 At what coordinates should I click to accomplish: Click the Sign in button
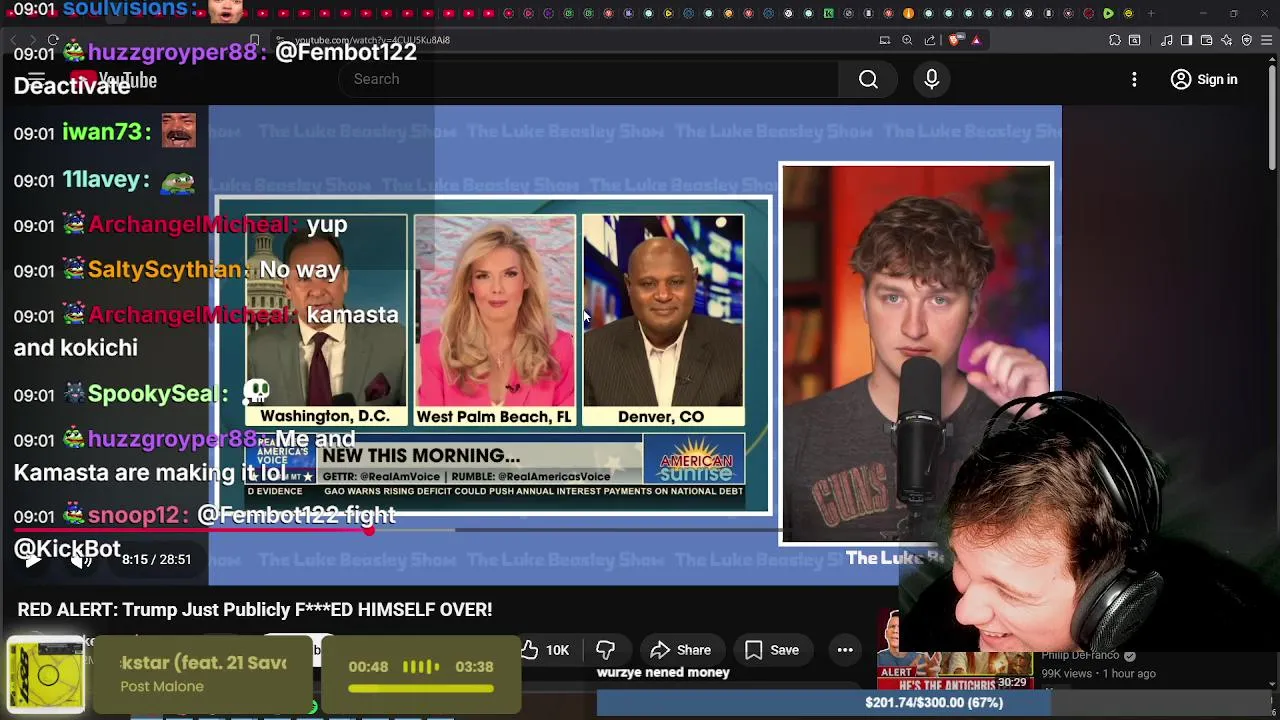1205,79
